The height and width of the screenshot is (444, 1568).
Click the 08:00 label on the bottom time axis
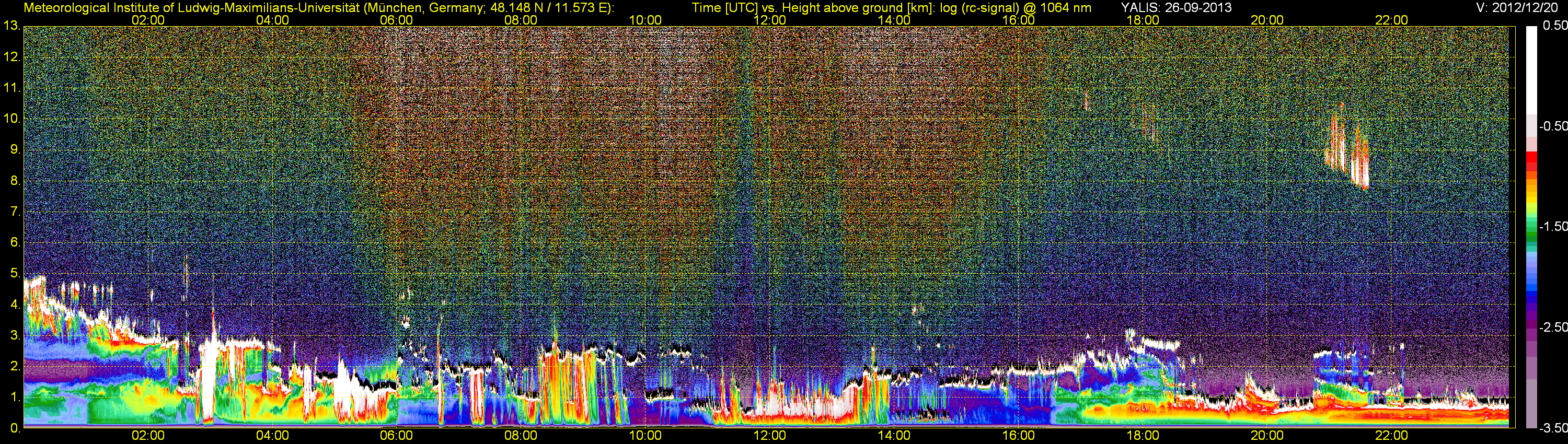[x=521, y=436]
